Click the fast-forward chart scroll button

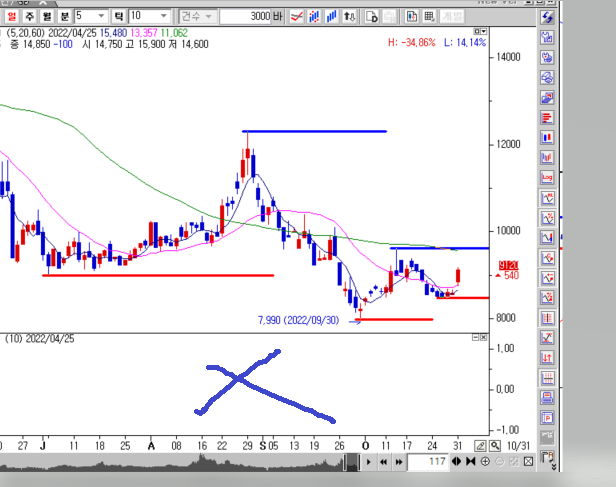(396, 462)
